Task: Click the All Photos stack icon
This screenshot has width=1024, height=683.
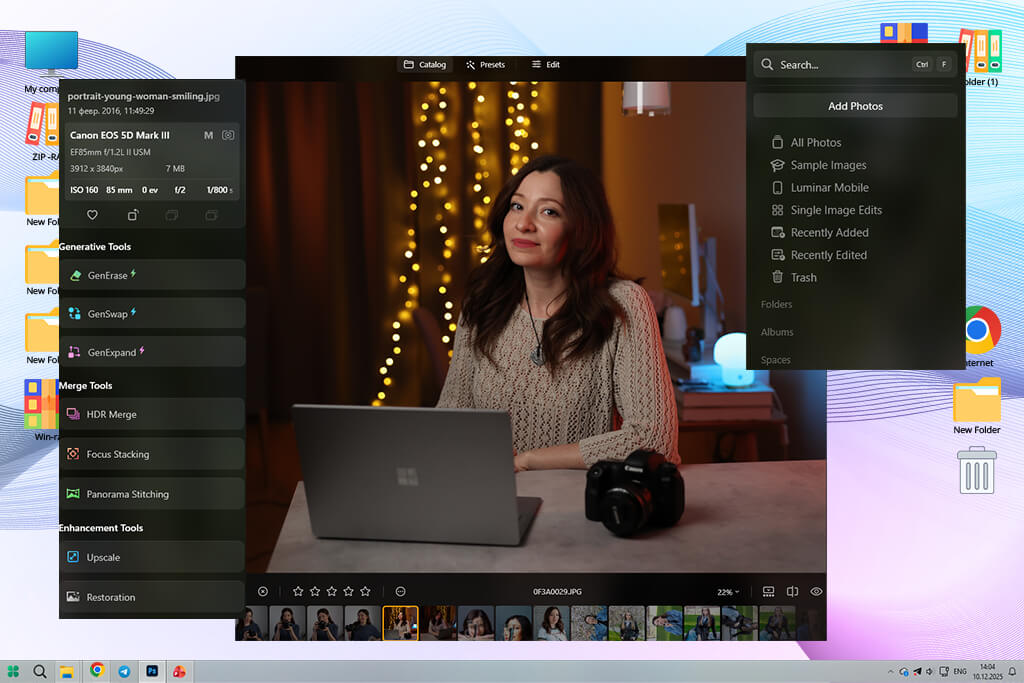Action: pyautogui.click(x=777, y=142)
